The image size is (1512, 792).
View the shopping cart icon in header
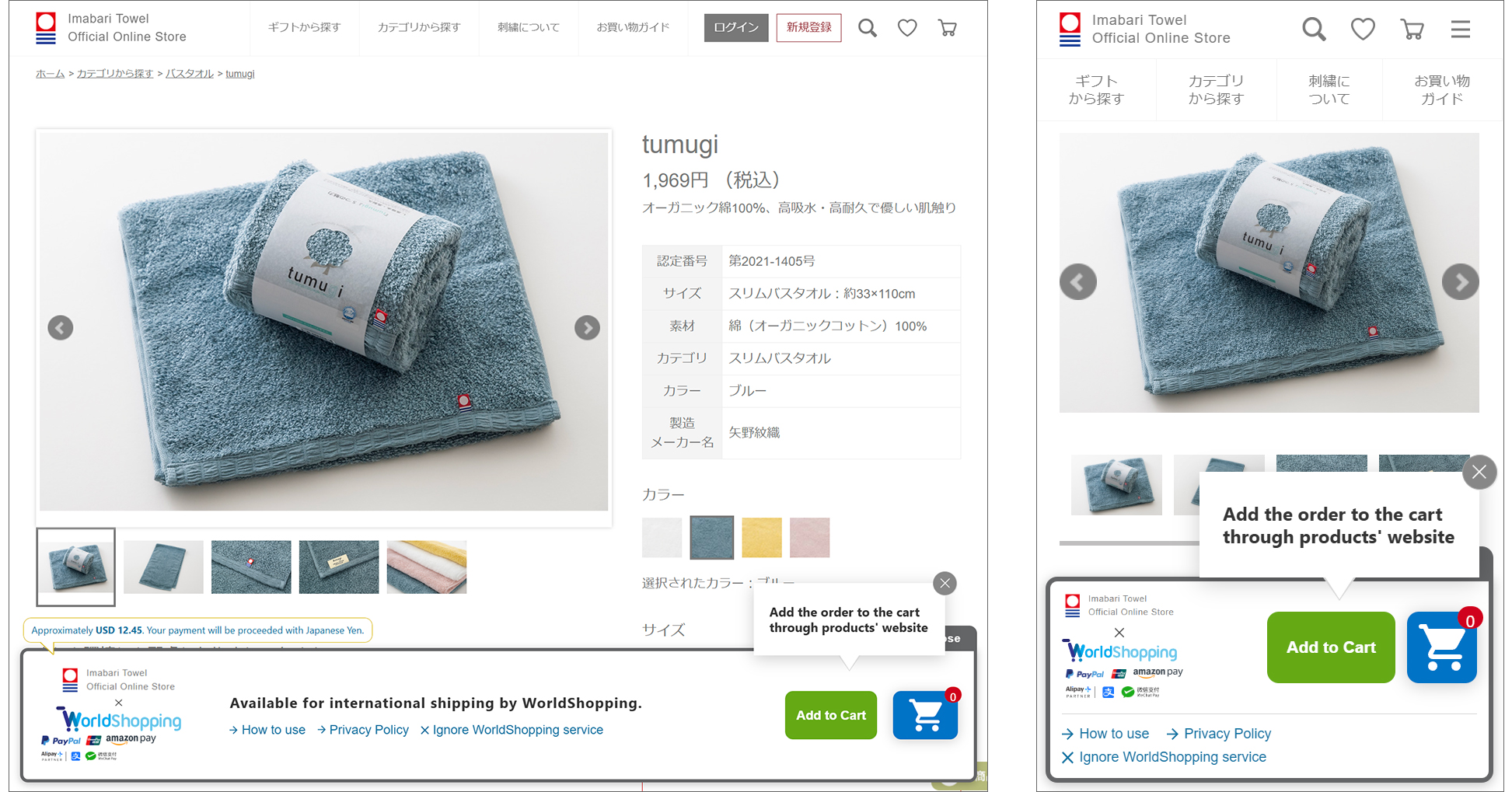pos(948,27)
